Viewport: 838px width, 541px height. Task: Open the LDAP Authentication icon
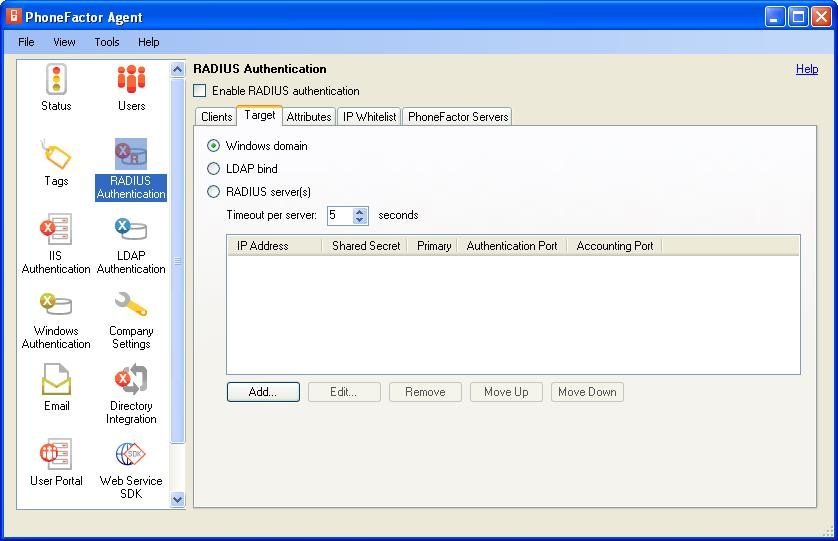[x=131, y=229]
